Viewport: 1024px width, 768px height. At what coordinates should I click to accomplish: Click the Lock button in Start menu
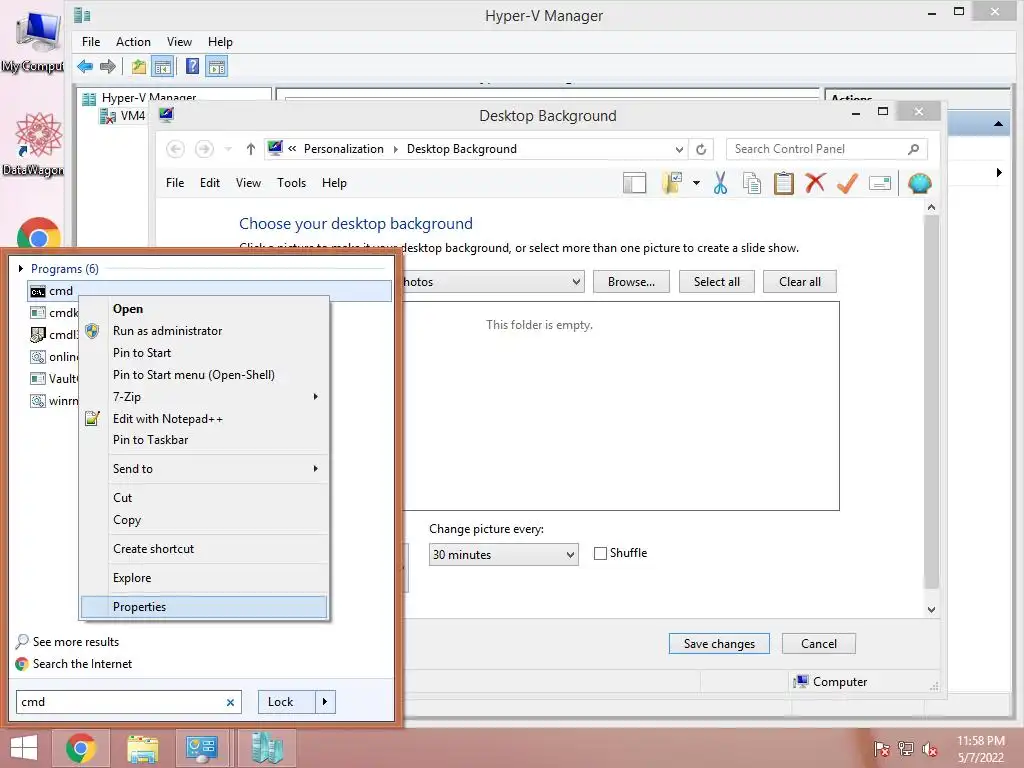tap(287, 701)
